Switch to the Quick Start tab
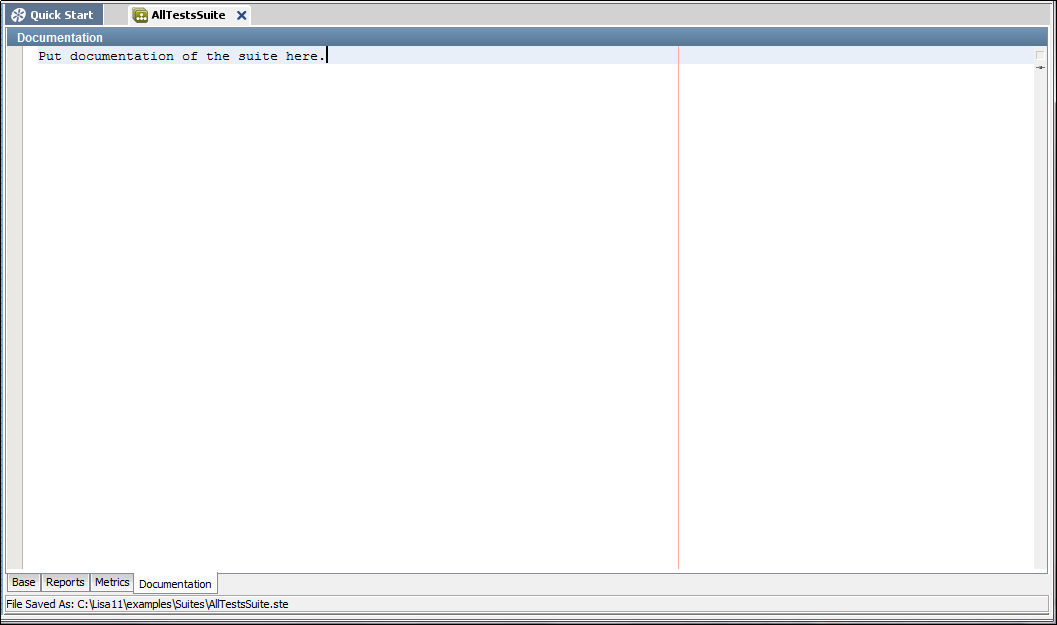 pos(55,14)
